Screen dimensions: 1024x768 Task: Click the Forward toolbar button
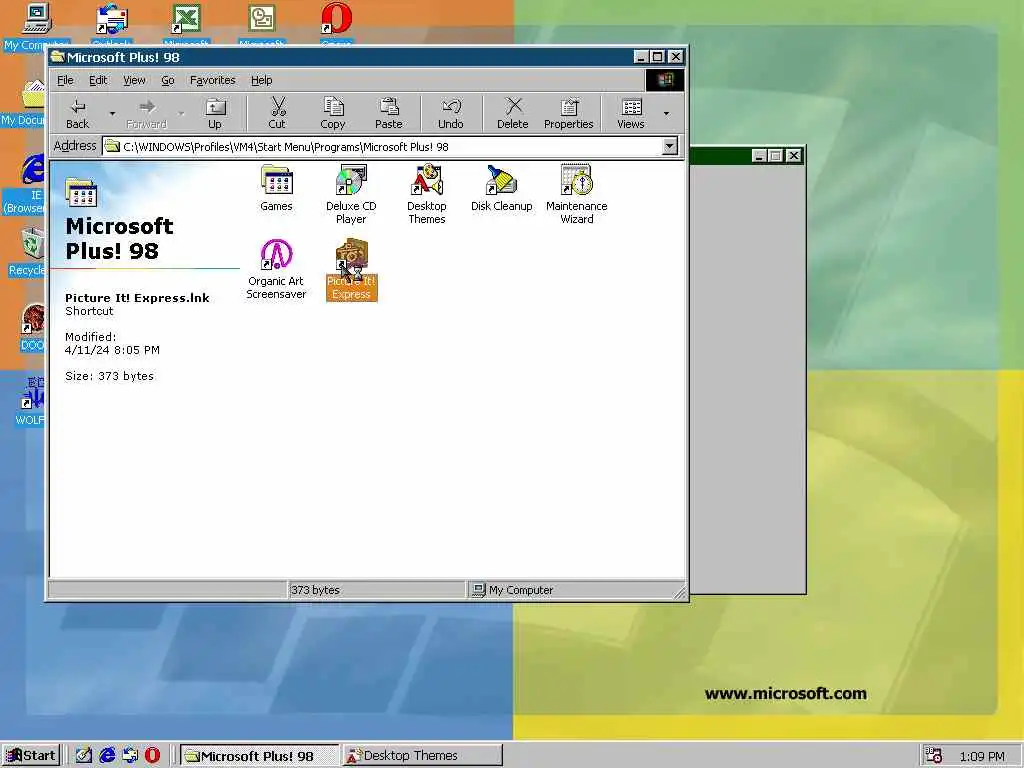point(146,114)
